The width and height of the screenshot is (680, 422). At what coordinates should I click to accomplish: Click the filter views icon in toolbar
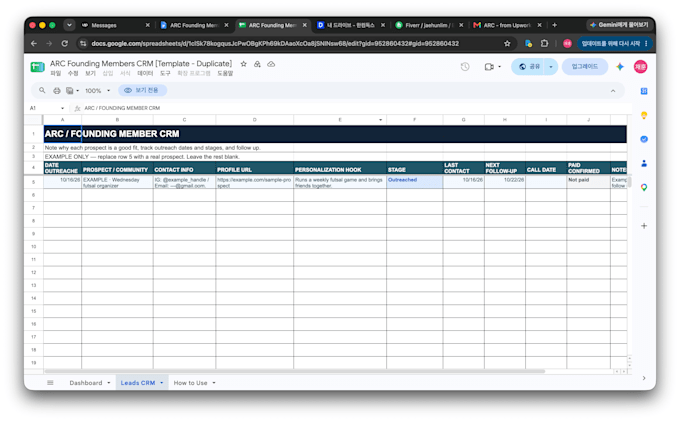click(69, 90)
